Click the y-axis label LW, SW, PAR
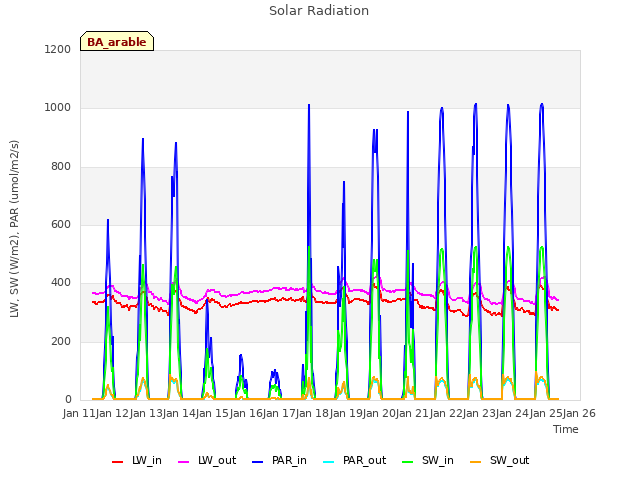The height and width of the screenshot is (480, 640). tap(14, 229)
